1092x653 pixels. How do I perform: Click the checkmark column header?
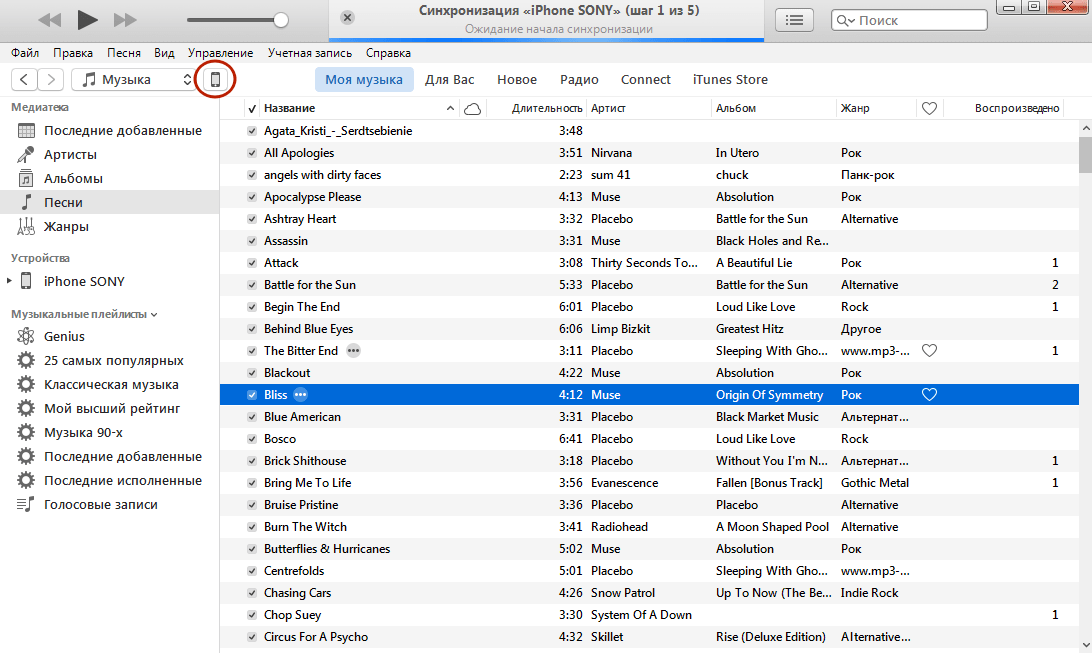tap(252, 109)
